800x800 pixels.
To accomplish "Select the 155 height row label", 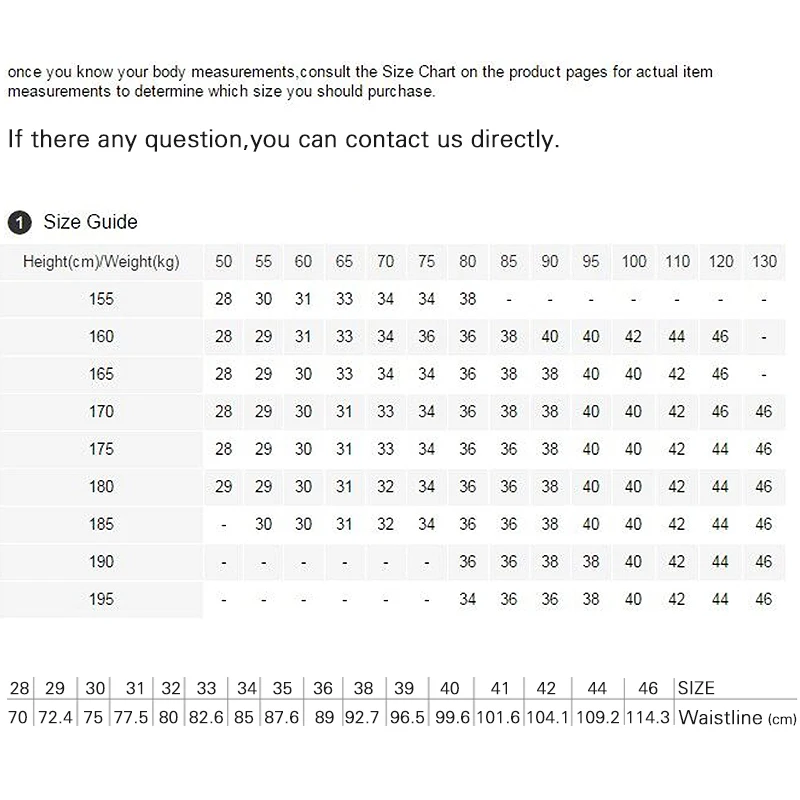I will pyautogui.click(x=101, y=299).
